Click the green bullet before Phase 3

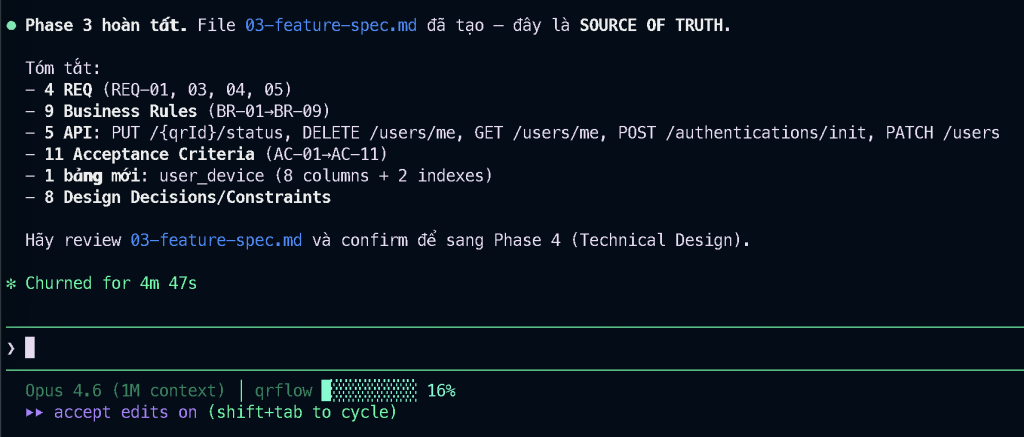click(x=11, y=26)
